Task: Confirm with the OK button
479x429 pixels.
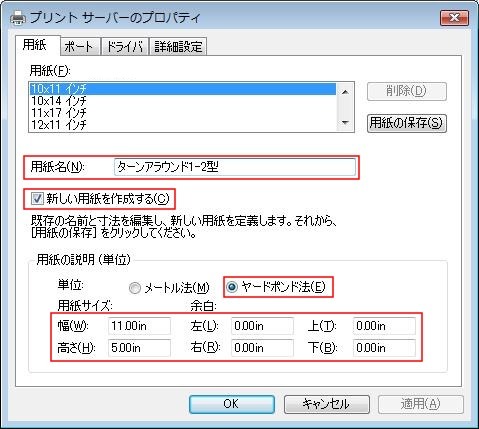Action: [x=232, y=404]
